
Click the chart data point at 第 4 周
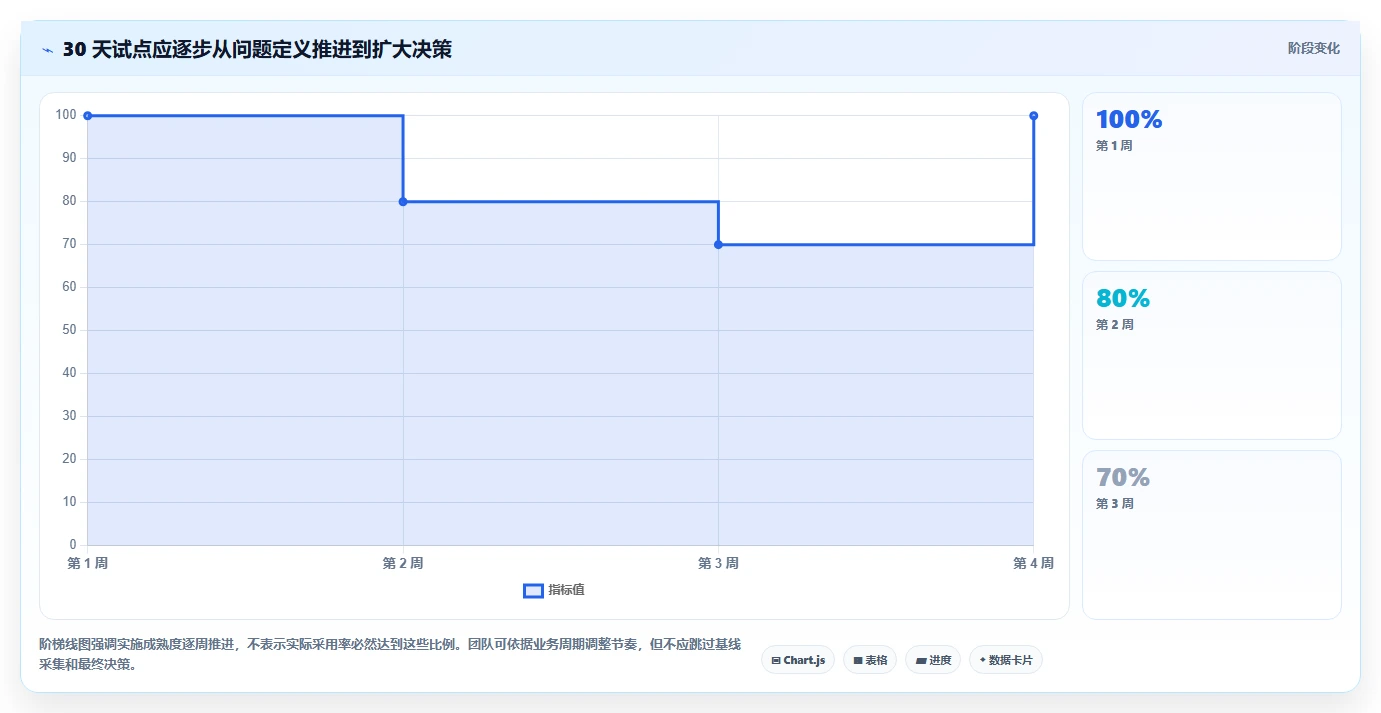tap(1033, 116)
